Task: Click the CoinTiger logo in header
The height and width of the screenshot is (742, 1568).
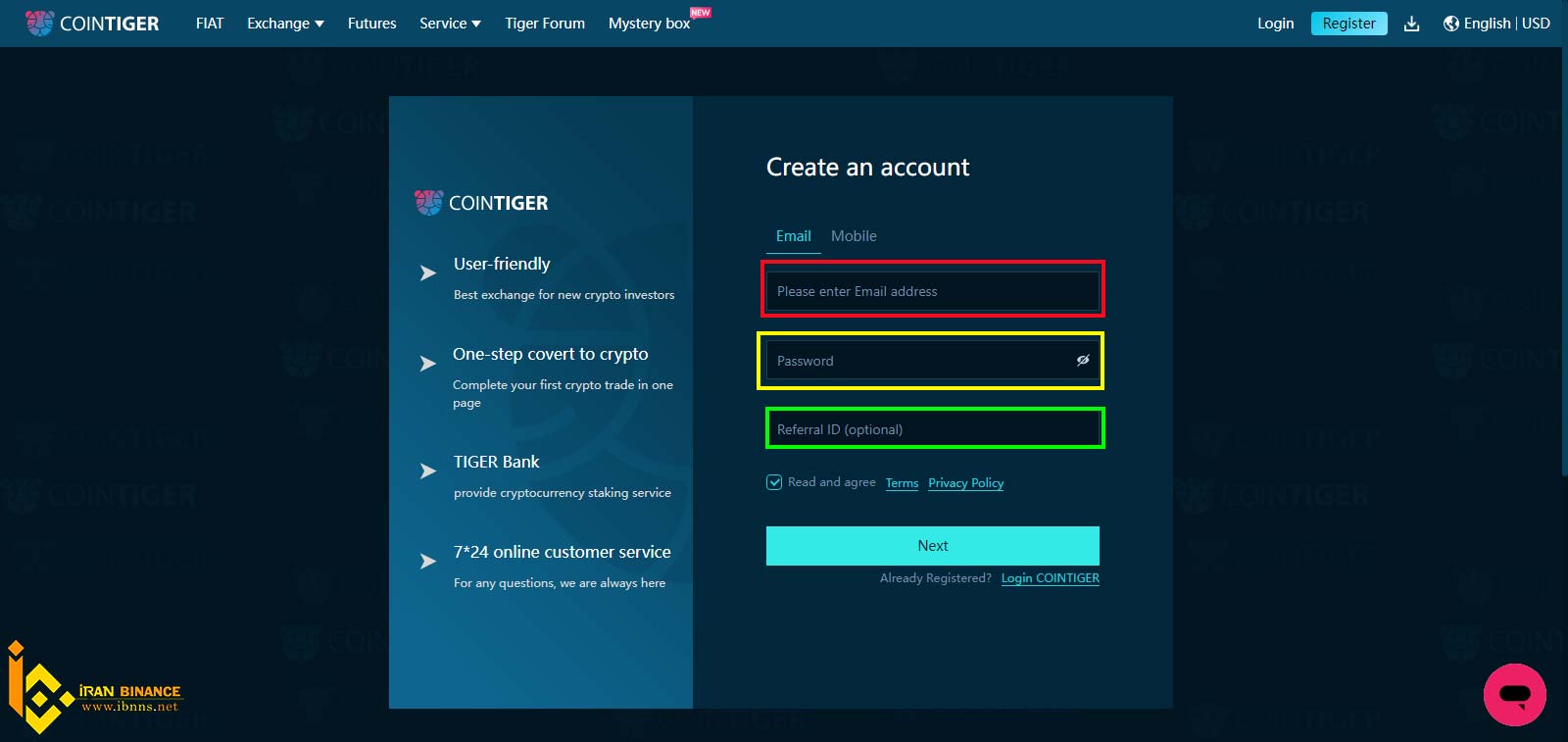Action: 92,24
